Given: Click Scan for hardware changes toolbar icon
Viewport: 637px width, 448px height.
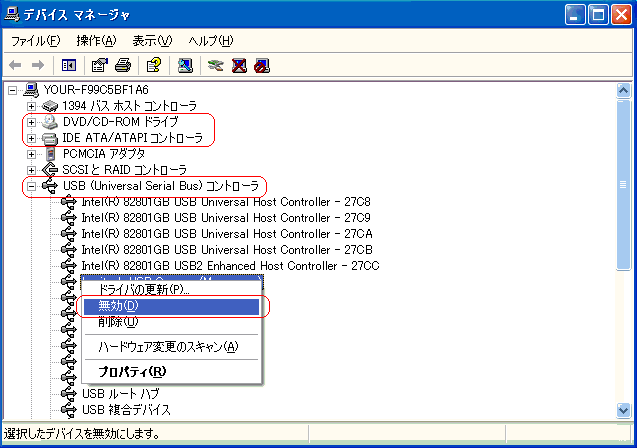Looking at the screenshot, I should (x=185, y=65).
